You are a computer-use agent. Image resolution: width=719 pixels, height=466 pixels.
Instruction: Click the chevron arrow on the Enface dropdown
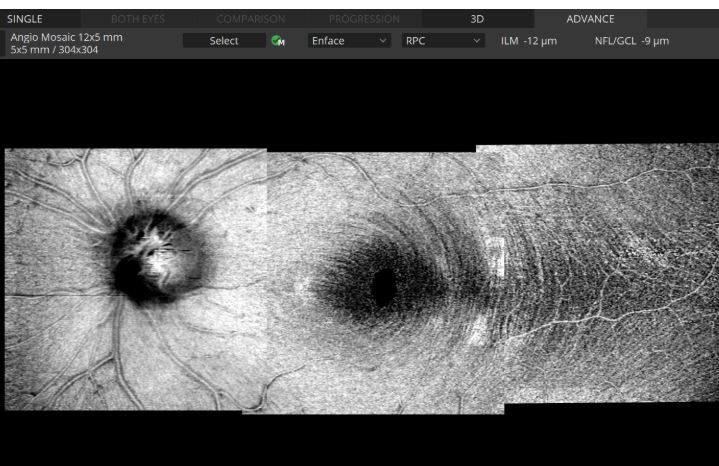click(384, 41)
